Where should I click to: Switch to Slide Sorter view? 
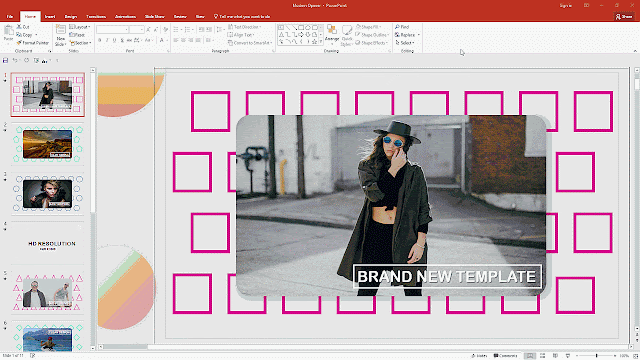click(542, 356)
